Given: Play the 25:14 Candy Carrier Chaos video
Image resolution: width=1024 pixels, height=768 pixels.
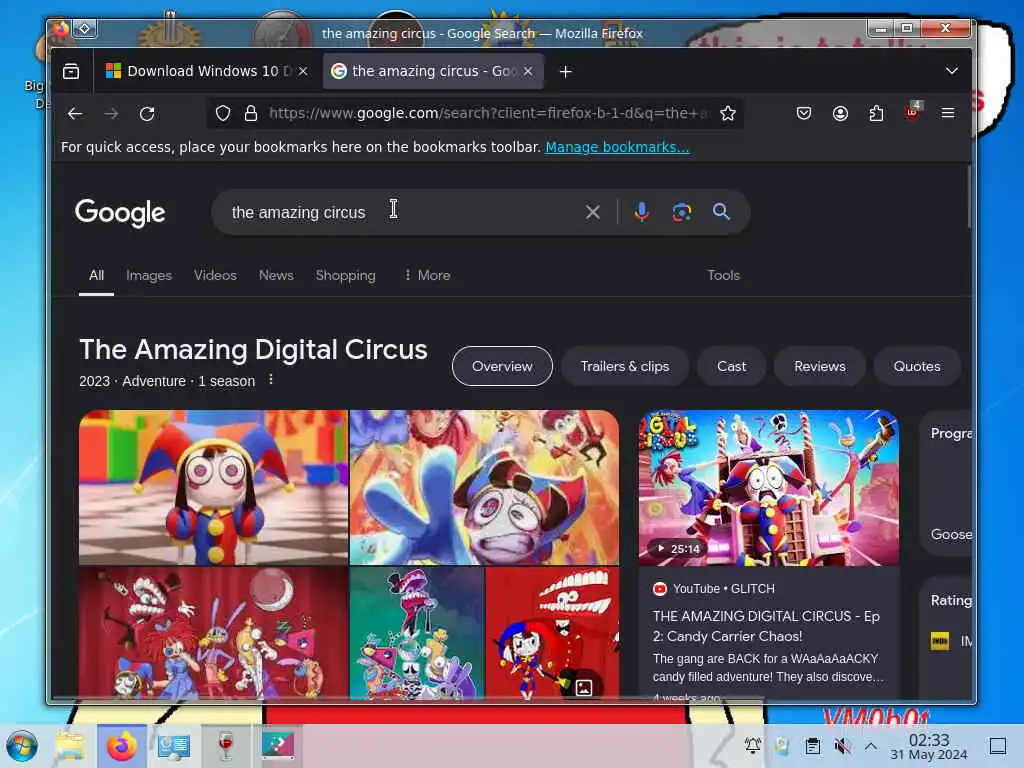Looking at the screenshot, I should [x=769, y=487].
